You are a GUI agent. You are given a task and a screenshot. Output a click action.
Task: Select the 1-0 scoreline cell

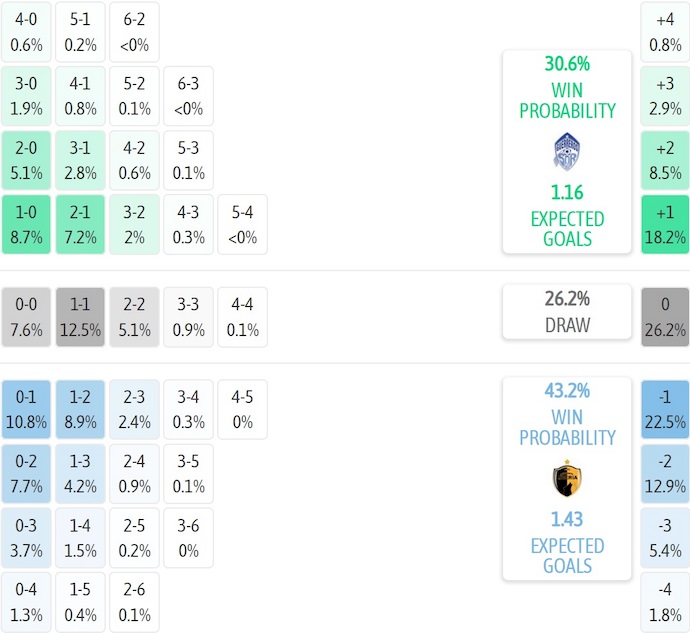click(x=26, y=224)
